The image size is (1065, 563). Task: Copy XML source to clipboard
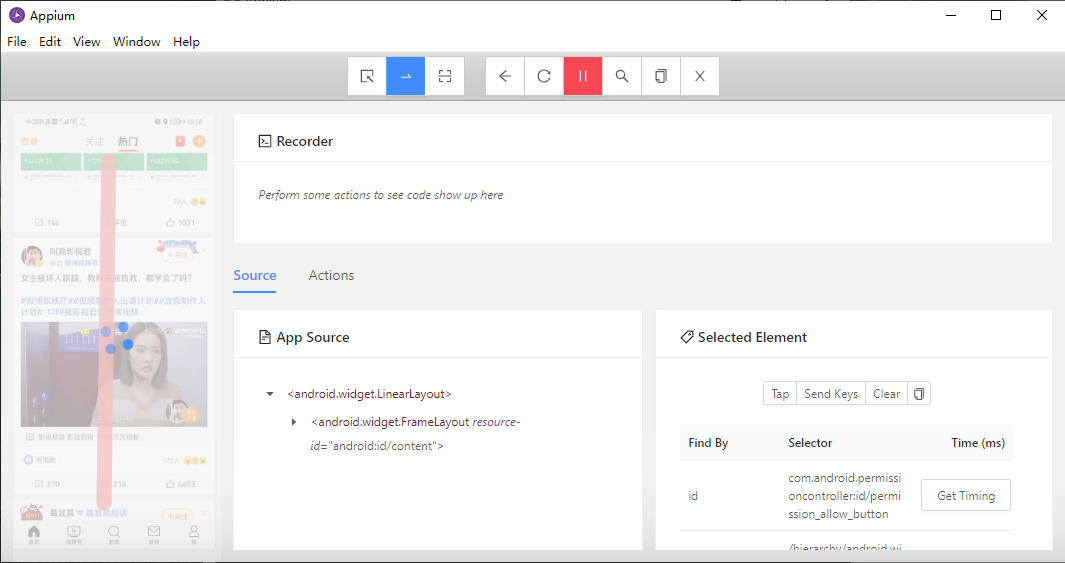click(661, 76)
